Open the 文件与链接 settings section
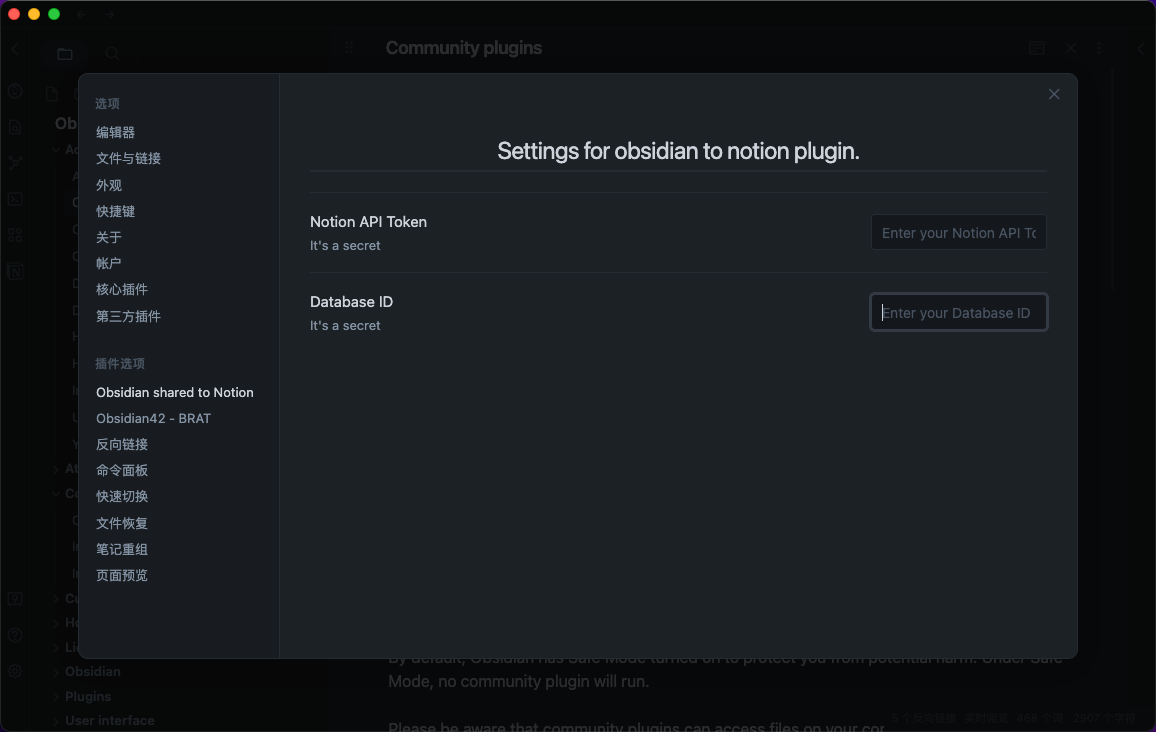Viewport: 1156px width, 732px height. tap(128, 158)
